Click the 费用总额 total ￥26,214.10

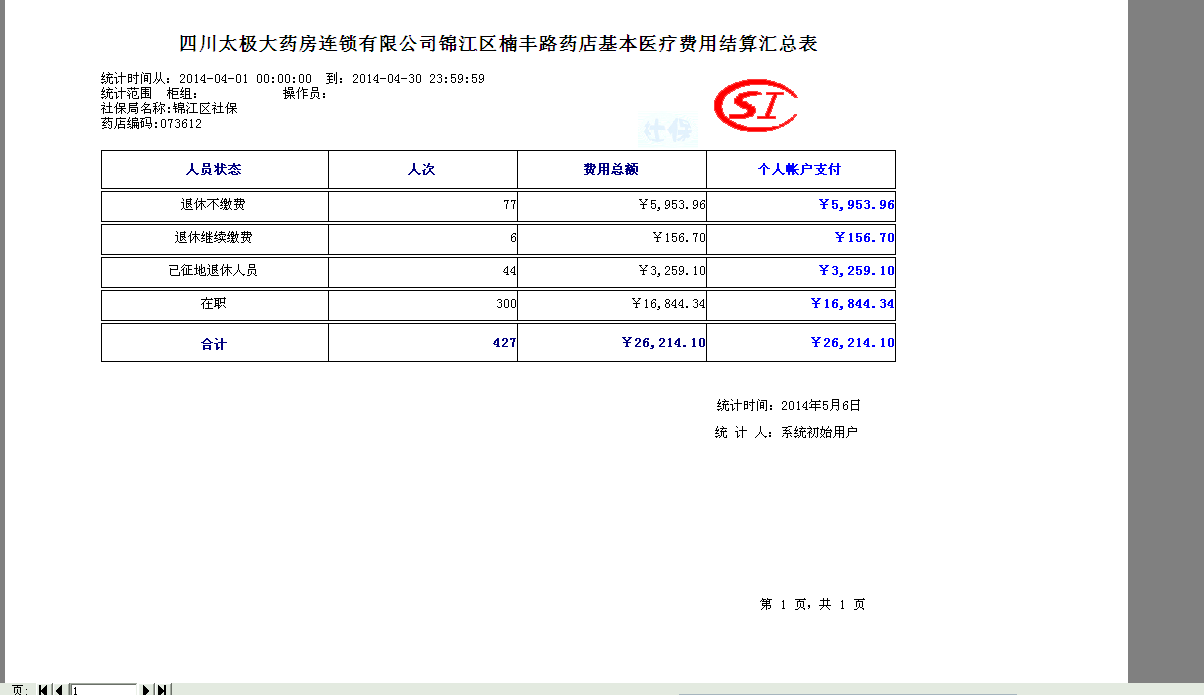(663, 343)
